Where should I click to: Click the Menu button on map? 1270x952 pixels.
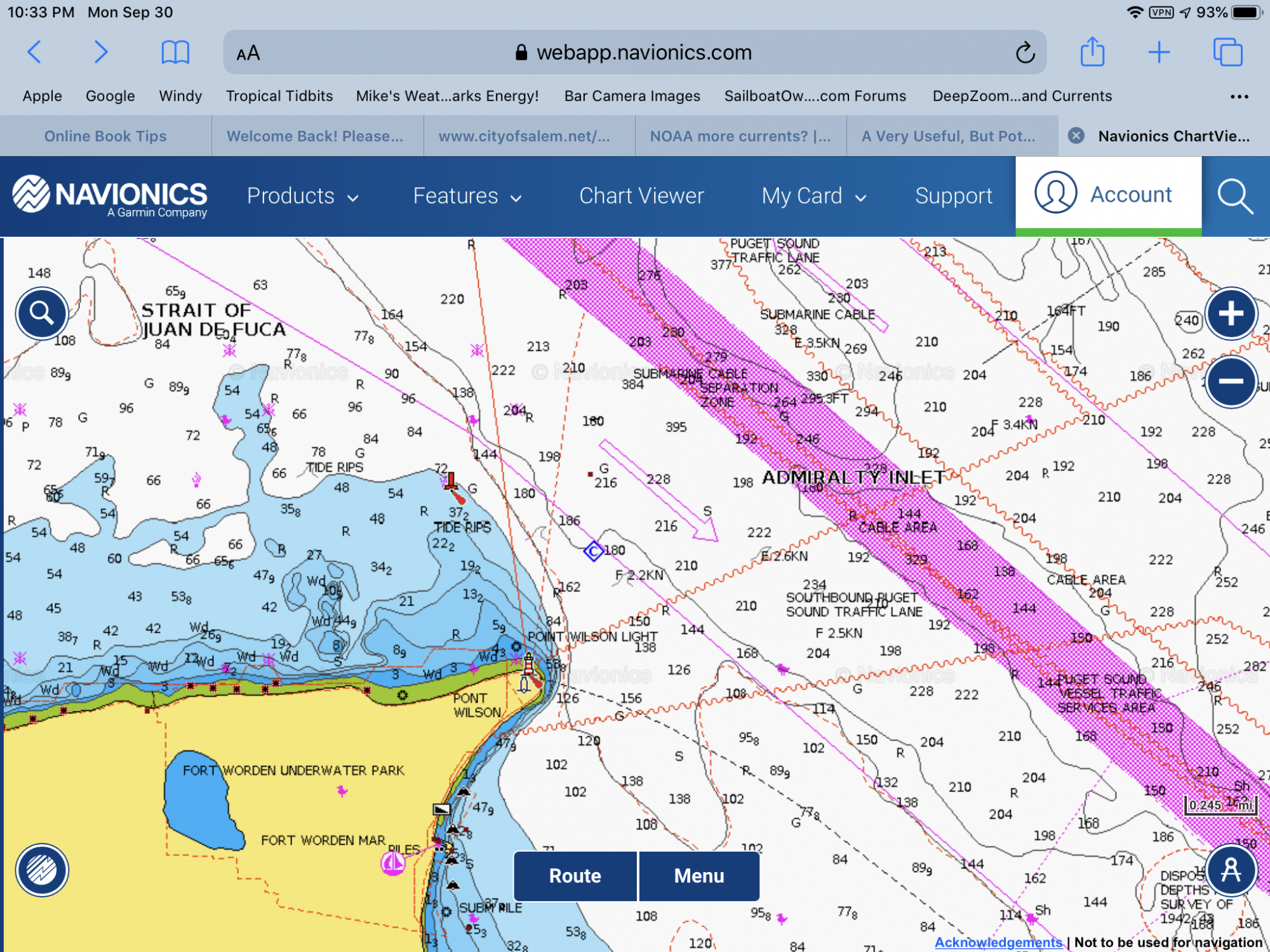tap(699, 876)
